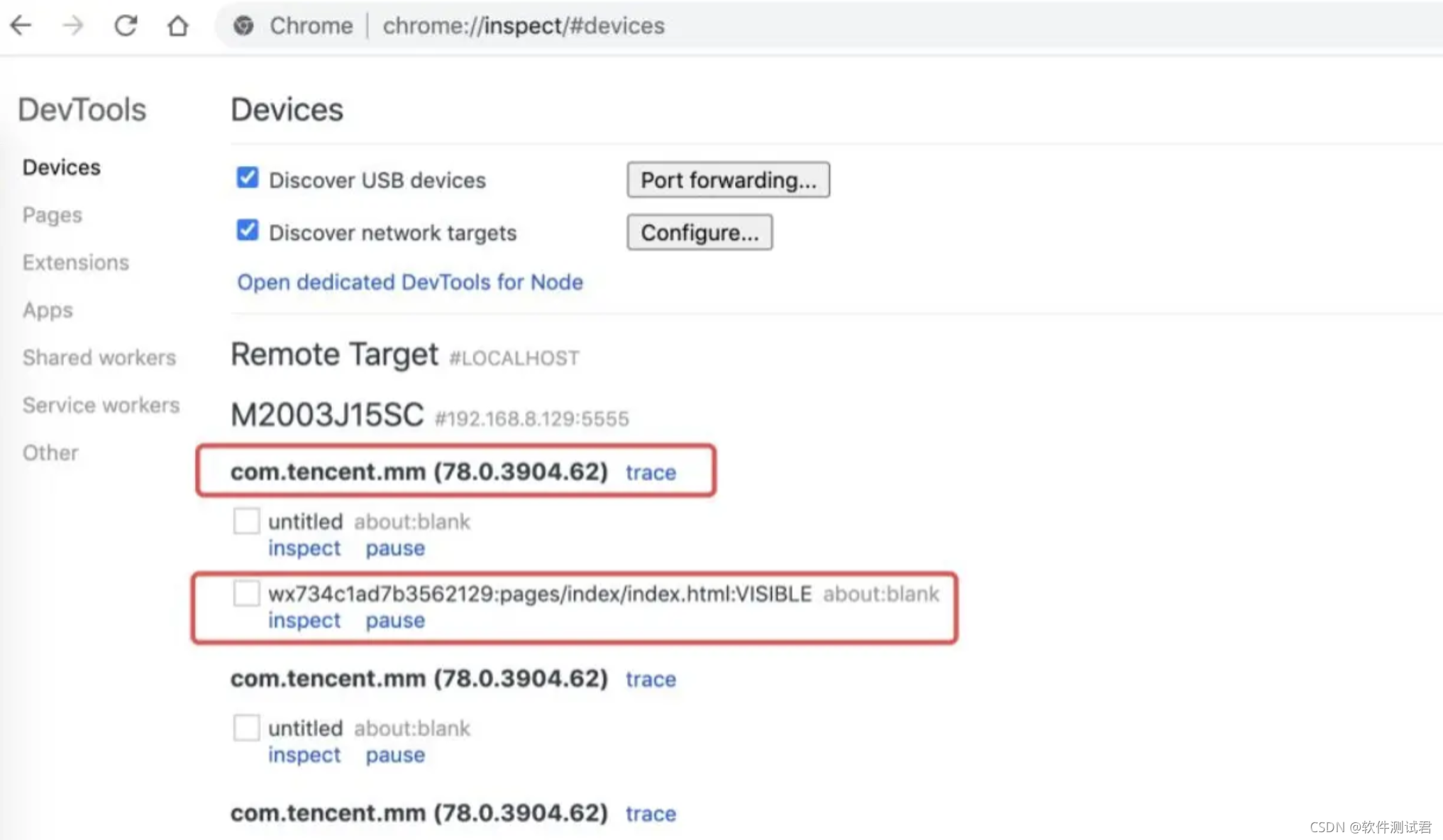This screenshot has height=840, width=1443.
Task: Open dedicated DevTools for Node link
Action: pos(409,282)
